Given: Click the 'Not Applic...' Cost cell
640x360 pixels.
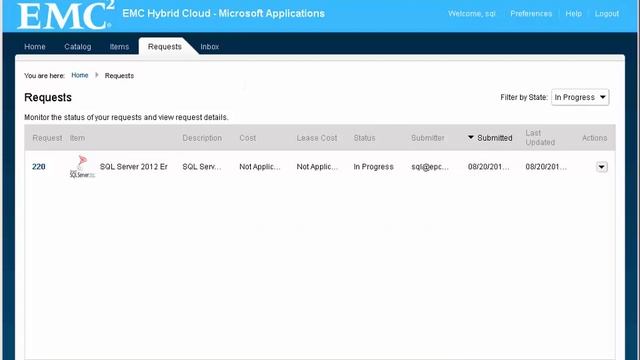Looking at the screenshot, I should coord(260,167).
